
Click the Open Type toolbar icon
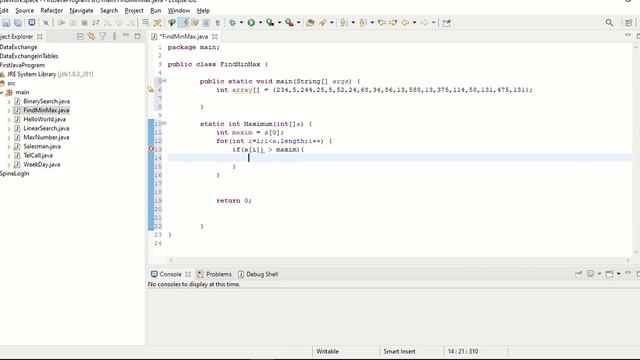pos(310,23)
